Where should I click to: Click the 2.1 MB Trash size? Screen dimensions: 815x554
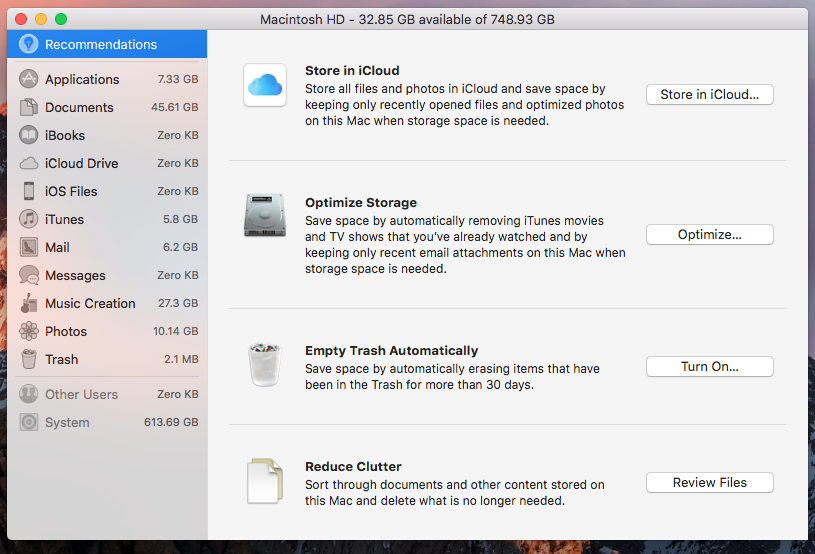181,359
